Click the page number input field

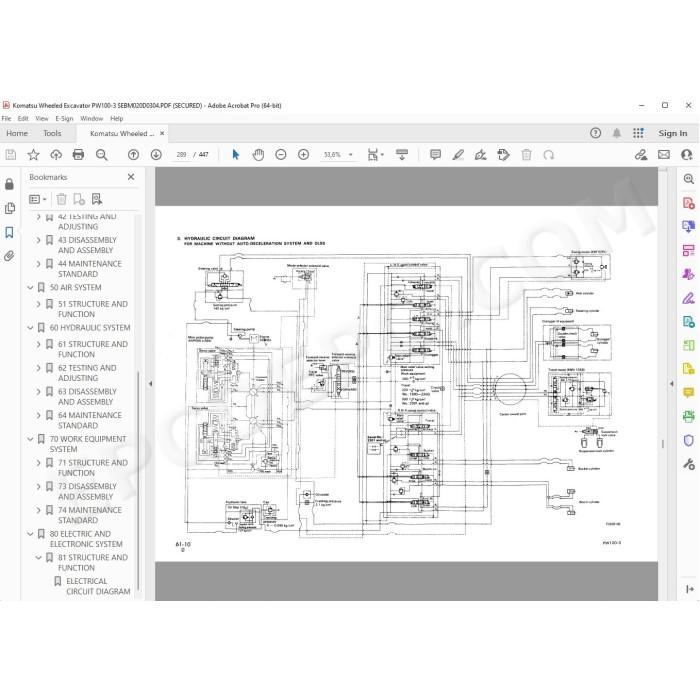click(181, 154)
